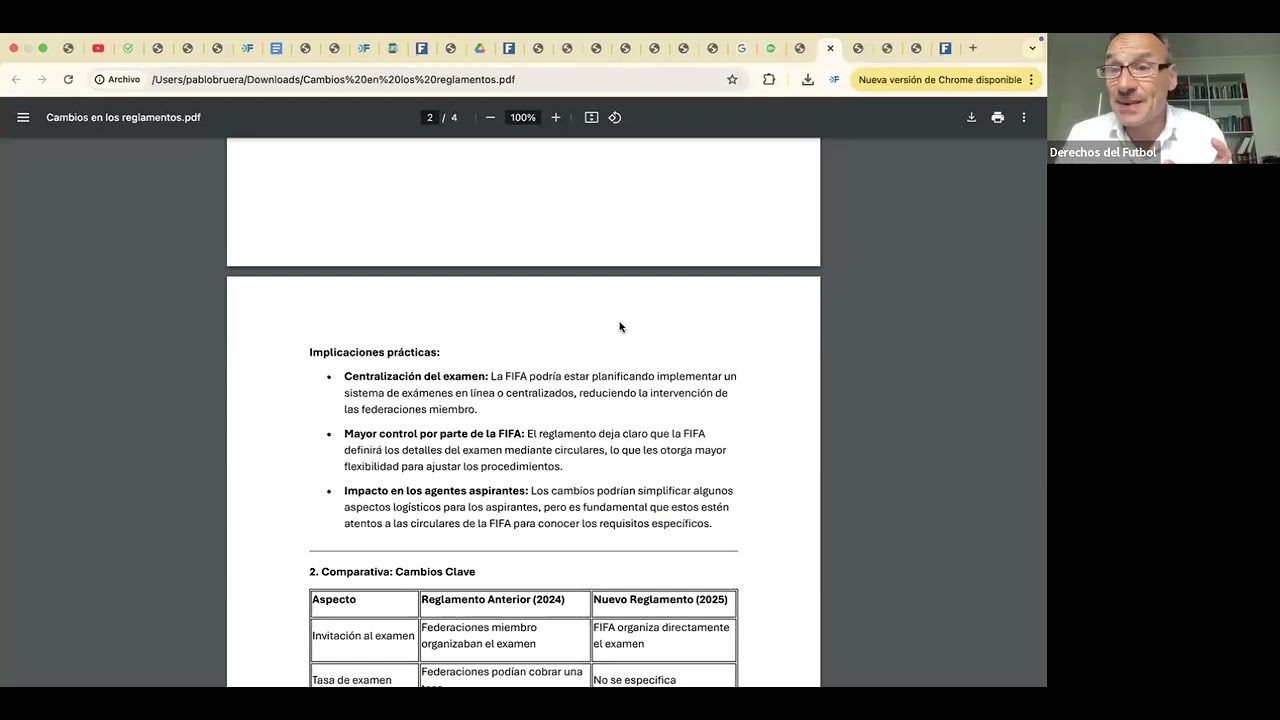Click the Aspecto table header cell
The image size is (1280, 720).
coord(364,604)
